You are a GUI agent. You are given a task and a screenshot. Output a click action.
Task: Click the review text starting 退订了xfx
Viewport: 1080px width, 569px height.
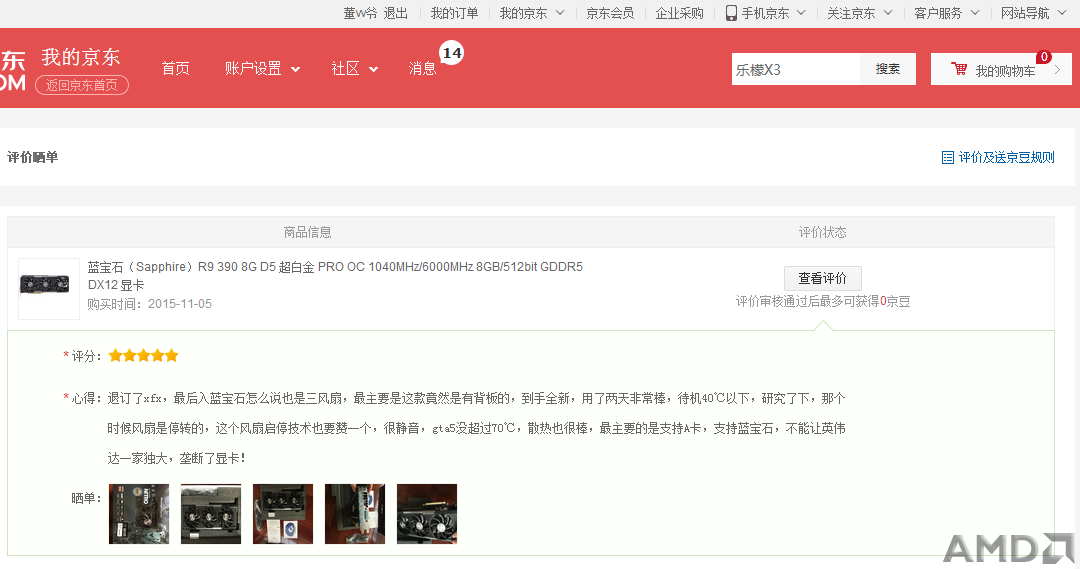click(476, 428)
